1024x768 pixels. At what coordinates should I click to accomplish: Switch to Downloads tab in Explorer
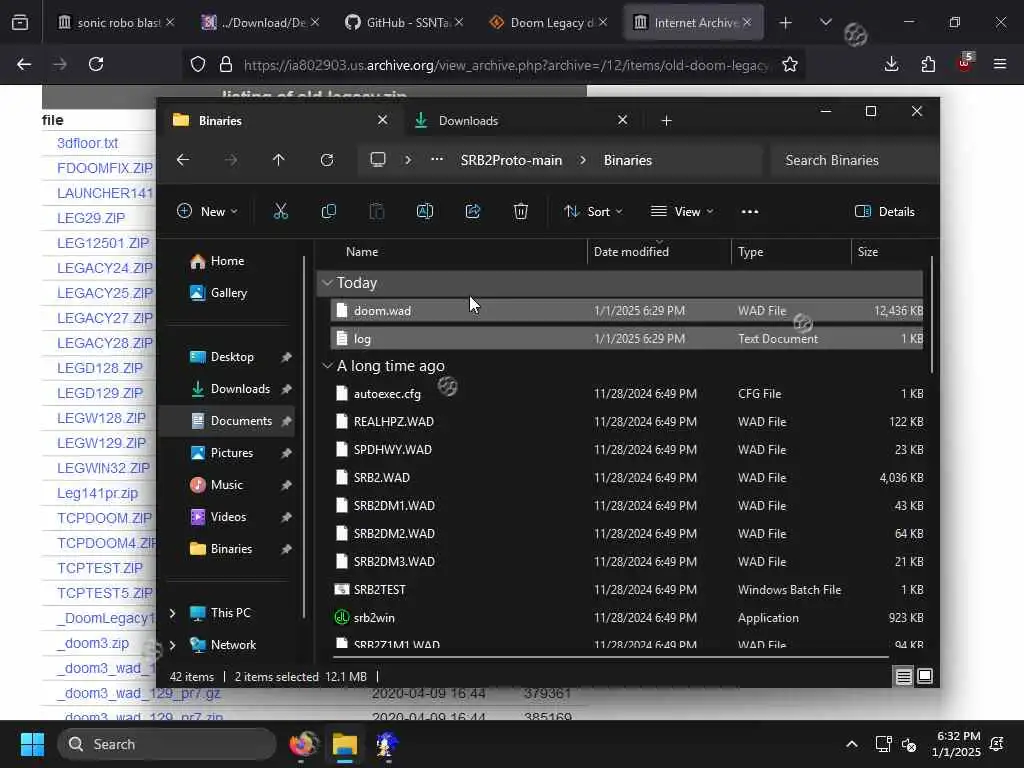[x=521, y=121]
